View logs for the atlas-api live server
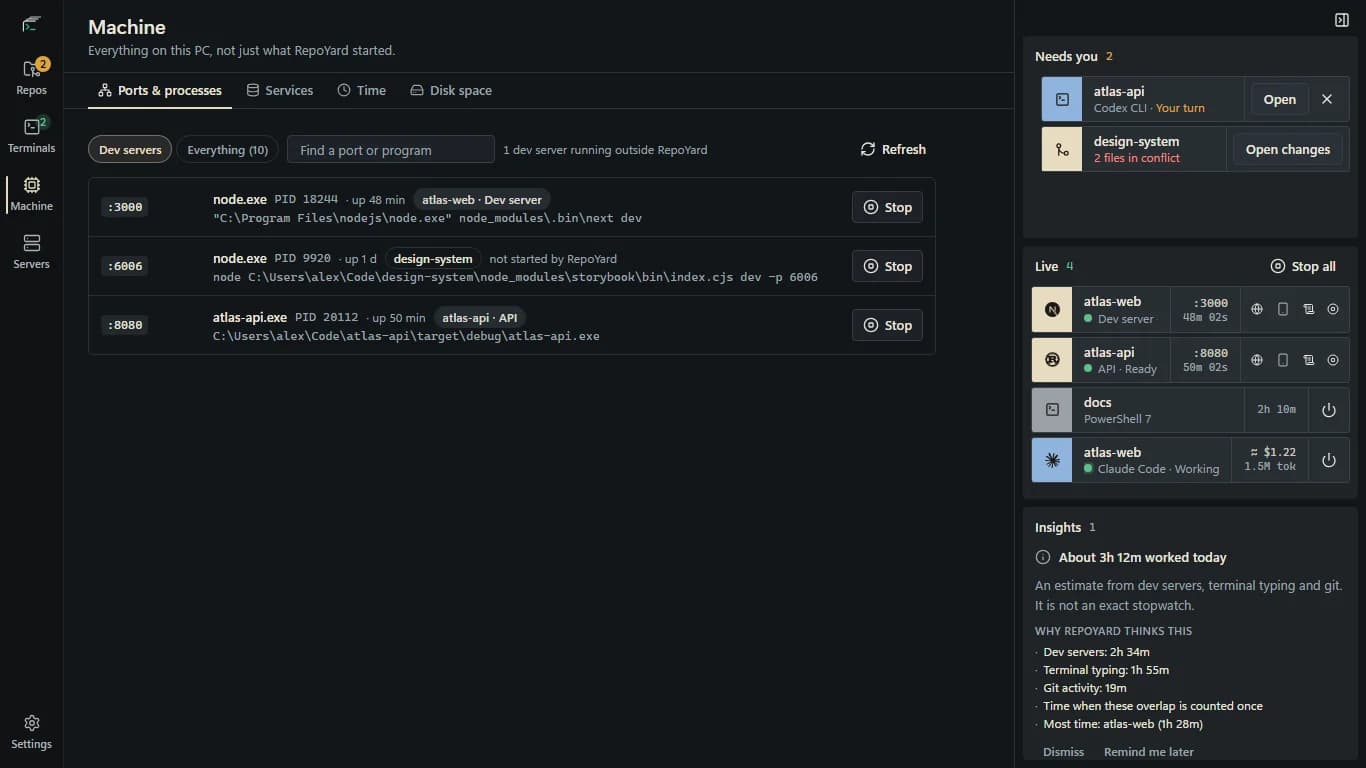The width and height of the screenshot is (1366, 768). 1308,360
